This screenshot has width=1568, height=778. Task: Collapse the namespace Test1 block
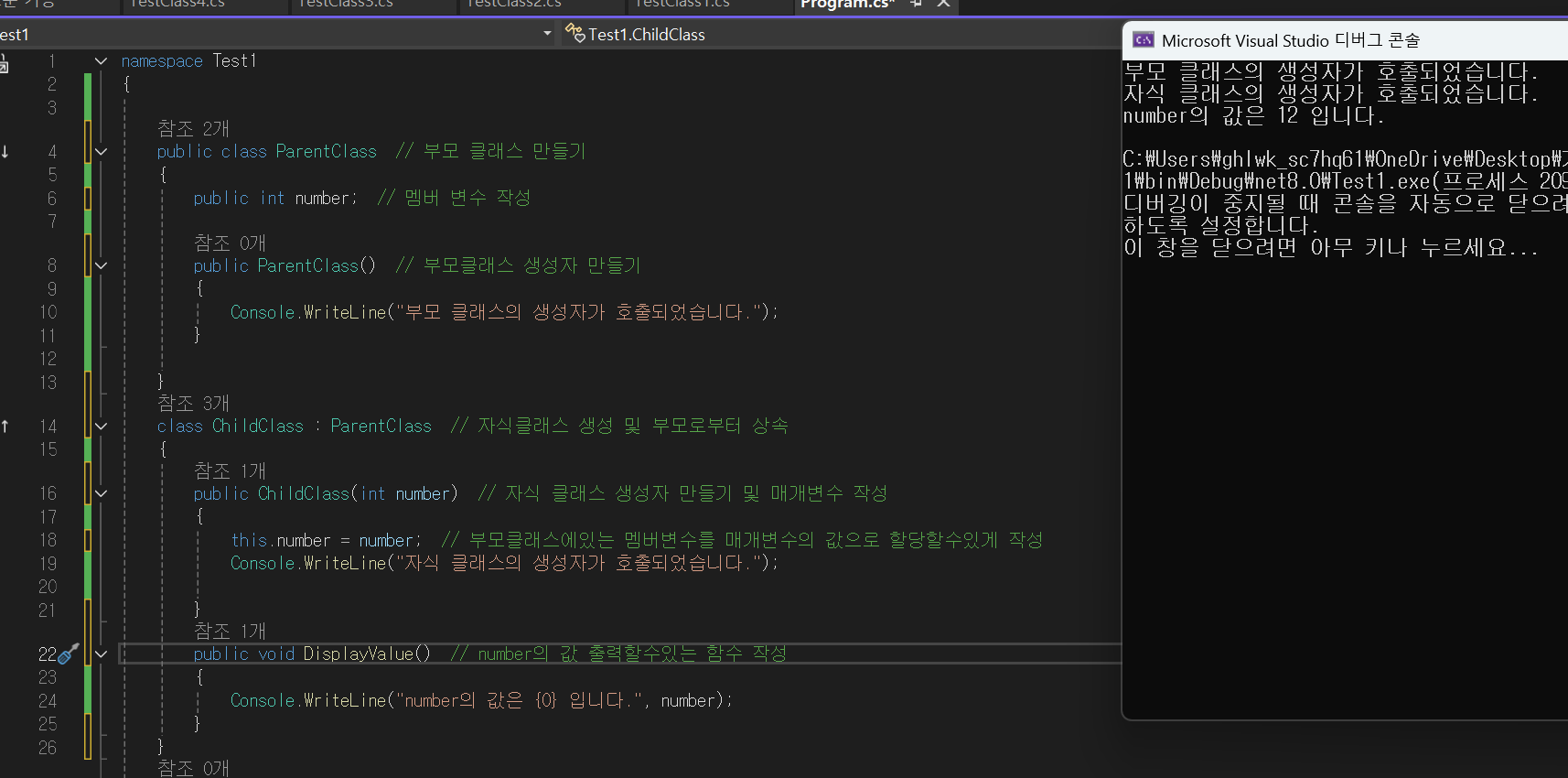coord(101,61)
